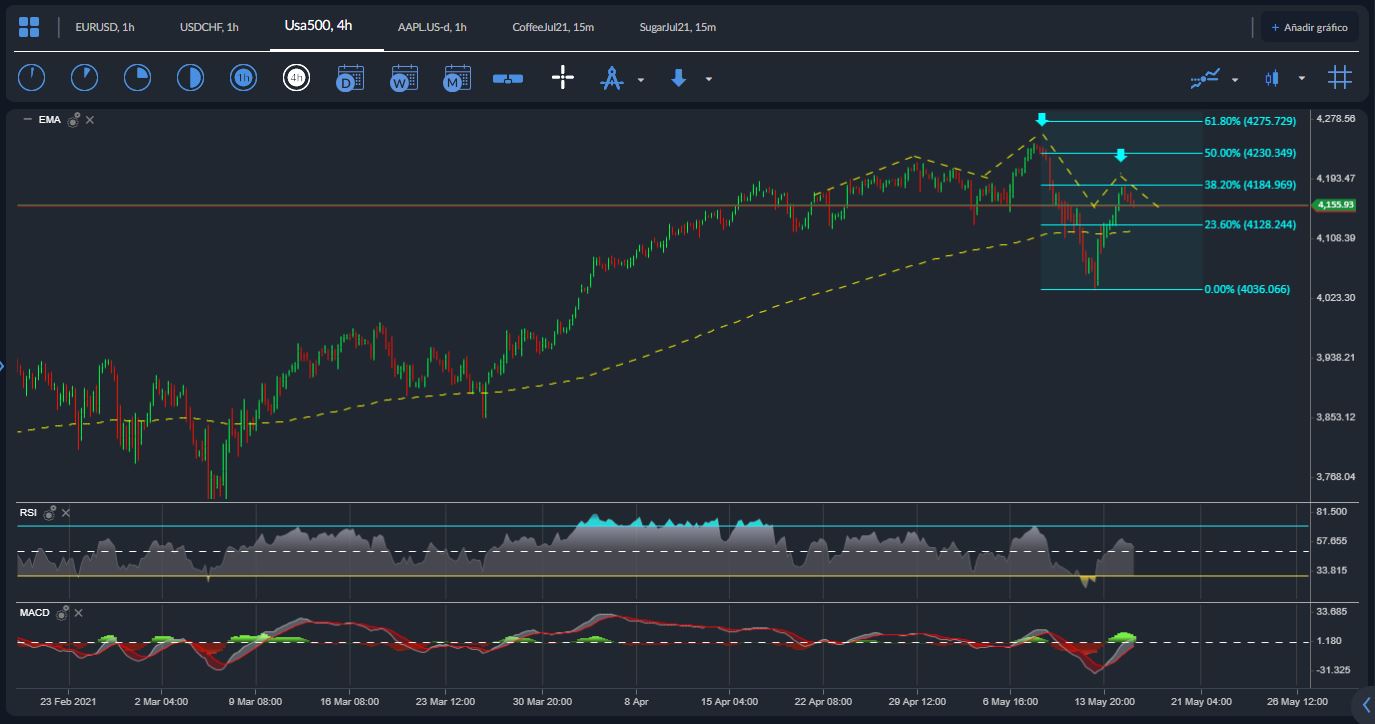Screen dimensions: 1375x724
Task: Expand the chart type dropdown arrow
Action: pos(1302,78)
